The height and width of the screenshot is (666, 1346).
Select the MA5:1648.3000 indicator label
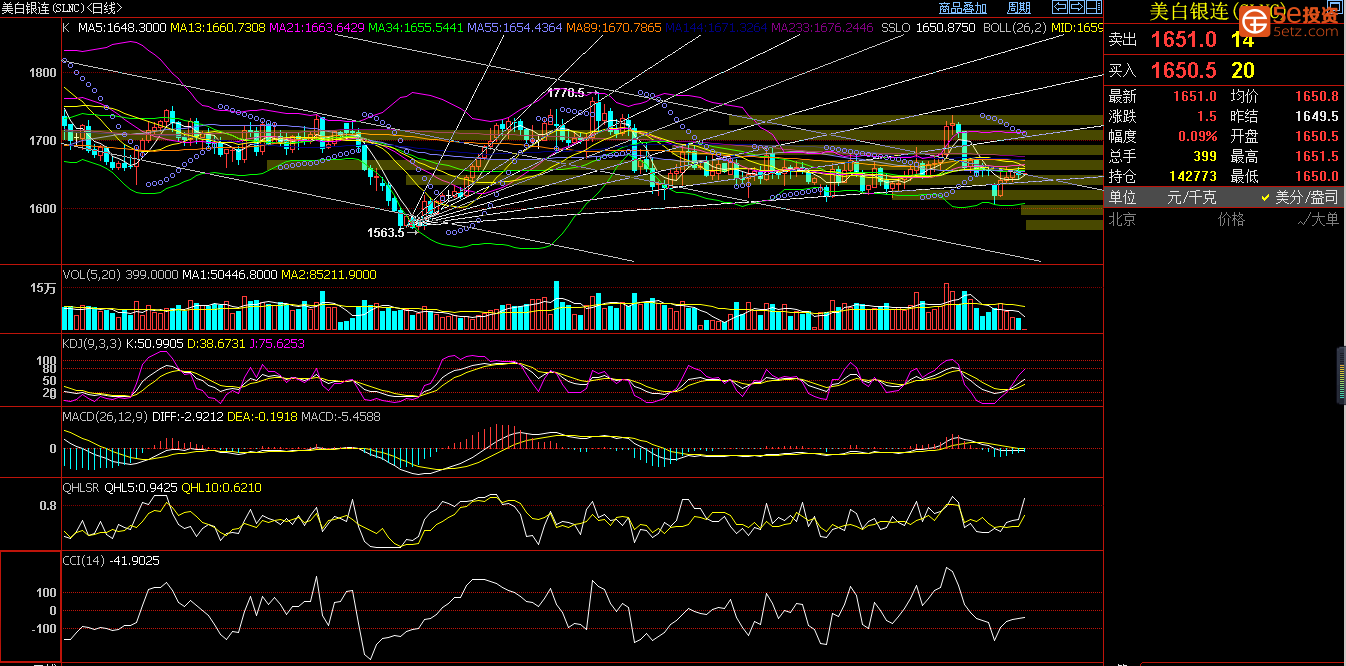pos(122,28)
